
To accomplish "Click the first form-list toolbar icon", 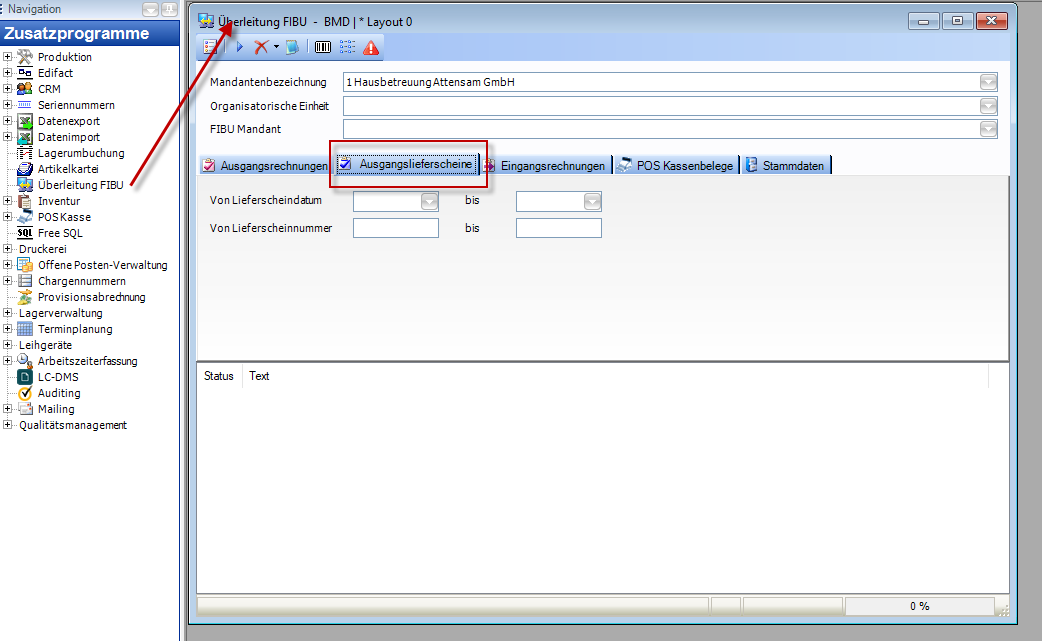I will [211, 47].
